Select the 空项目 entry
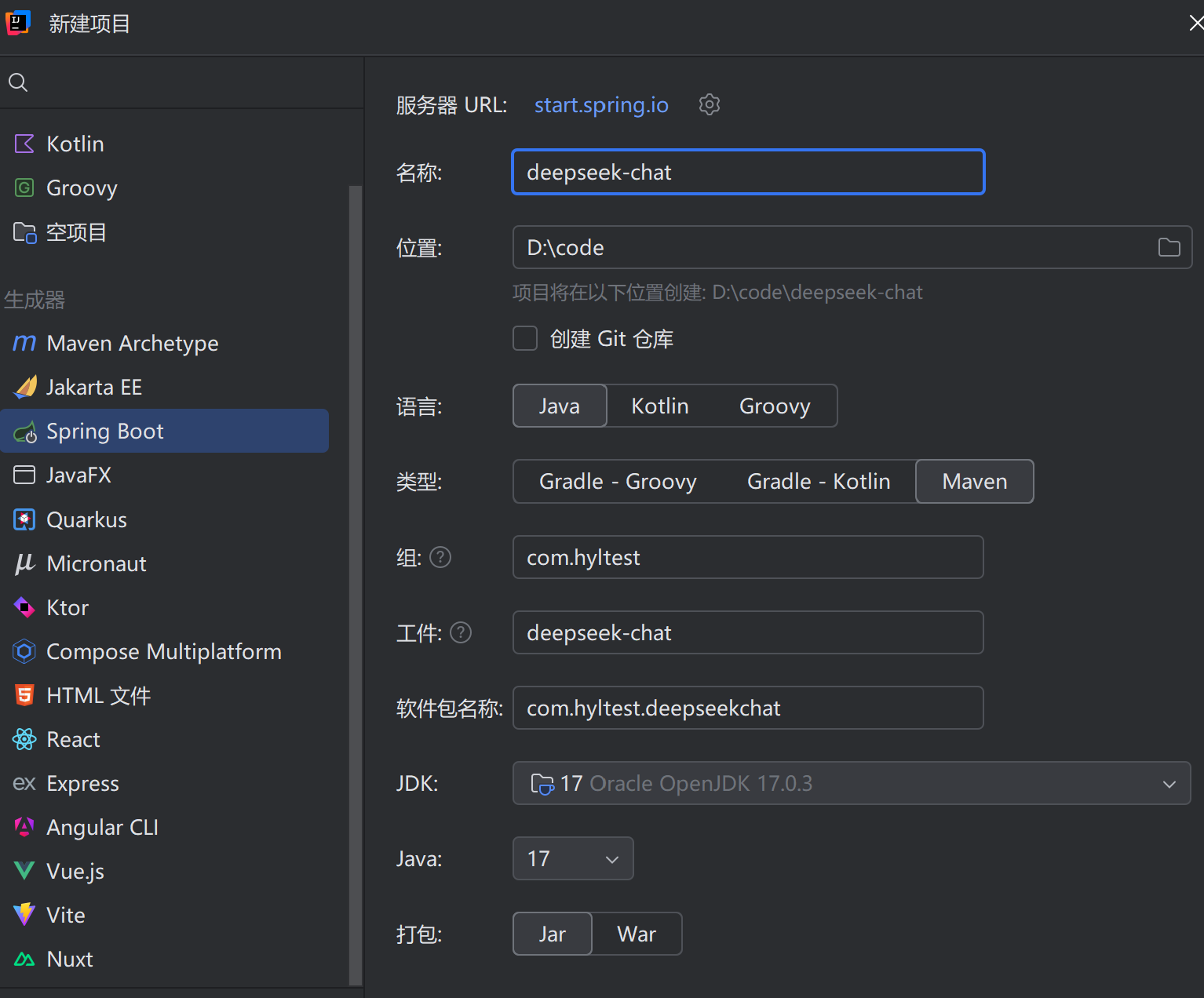The height and width of the screenshot is (998, 1204). point(165,232)
